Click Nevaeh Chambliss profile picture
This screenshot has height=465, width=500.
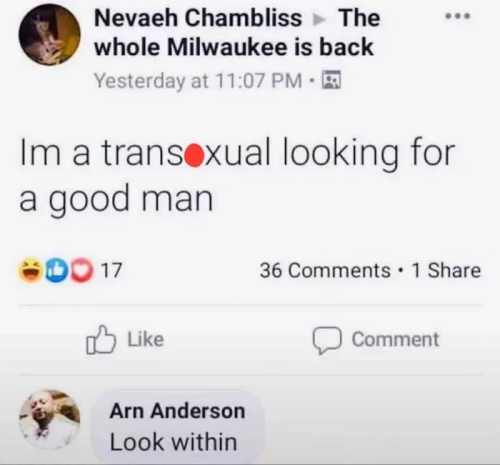50,34
